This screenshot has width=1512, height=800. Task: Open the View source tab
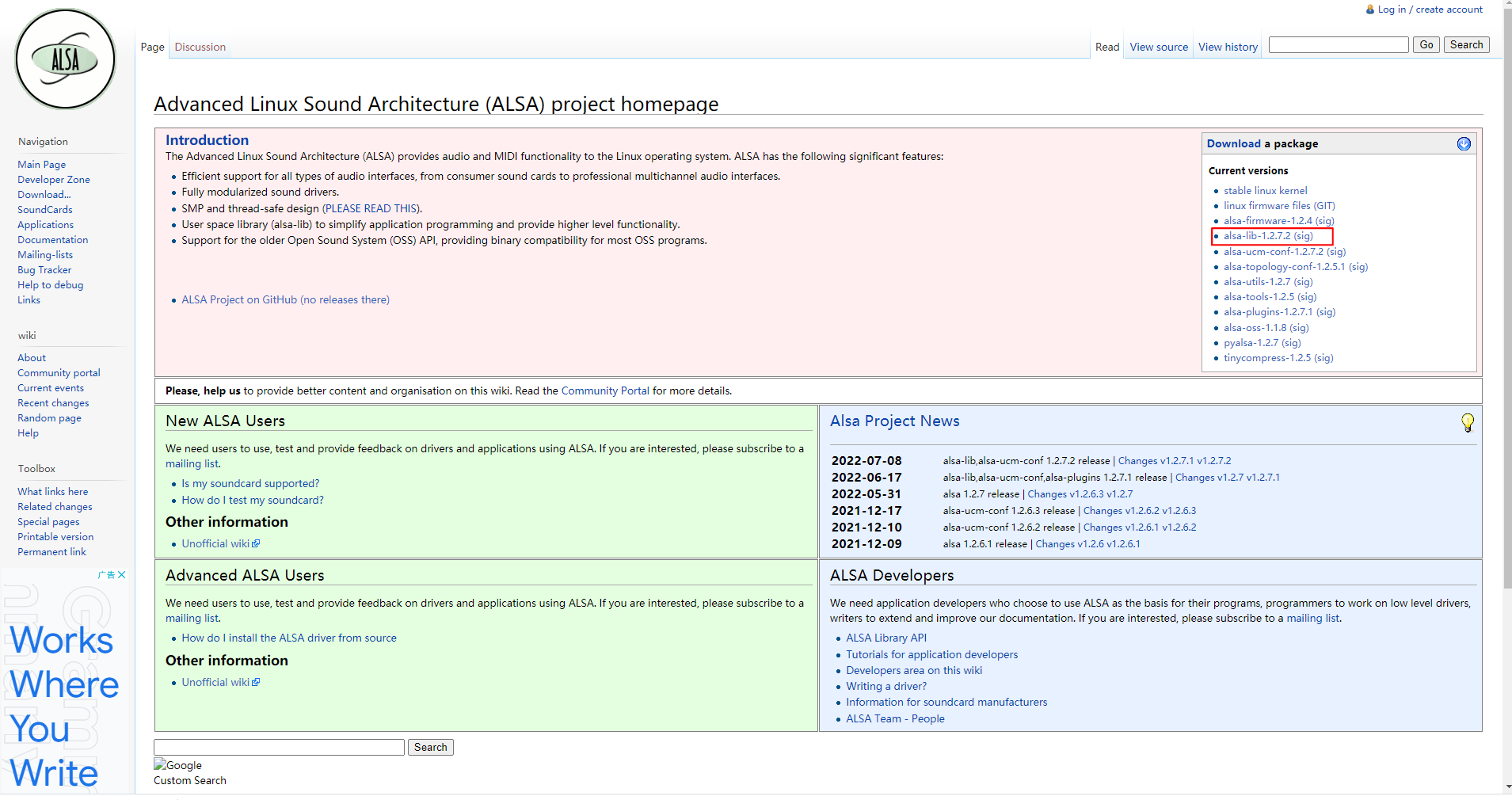(1159, 47)
